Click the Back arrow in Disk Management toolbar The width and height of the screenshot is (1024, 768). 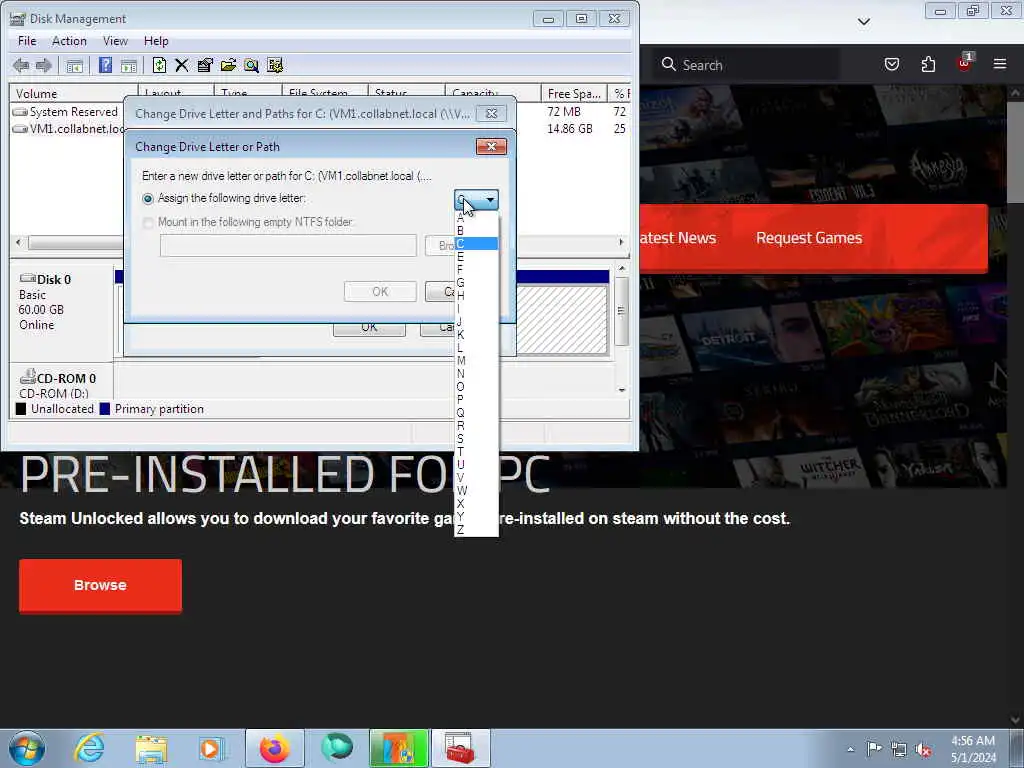coord(21,65)
